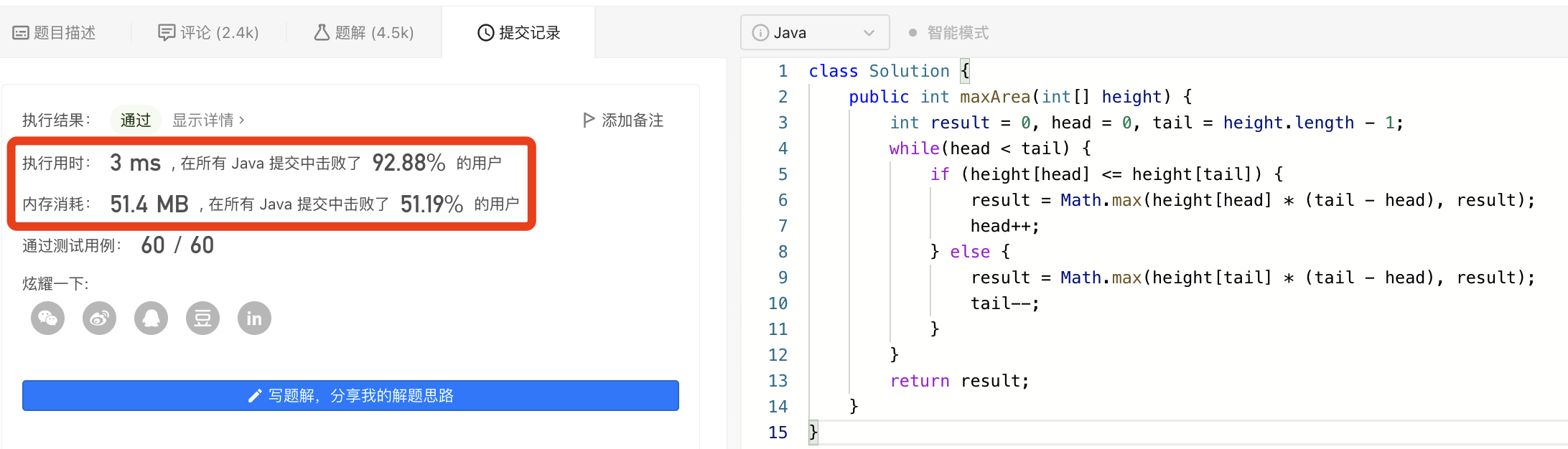Select the 提交记录 tab
The height and width of the screenshot is (449, 1568).
519,32
